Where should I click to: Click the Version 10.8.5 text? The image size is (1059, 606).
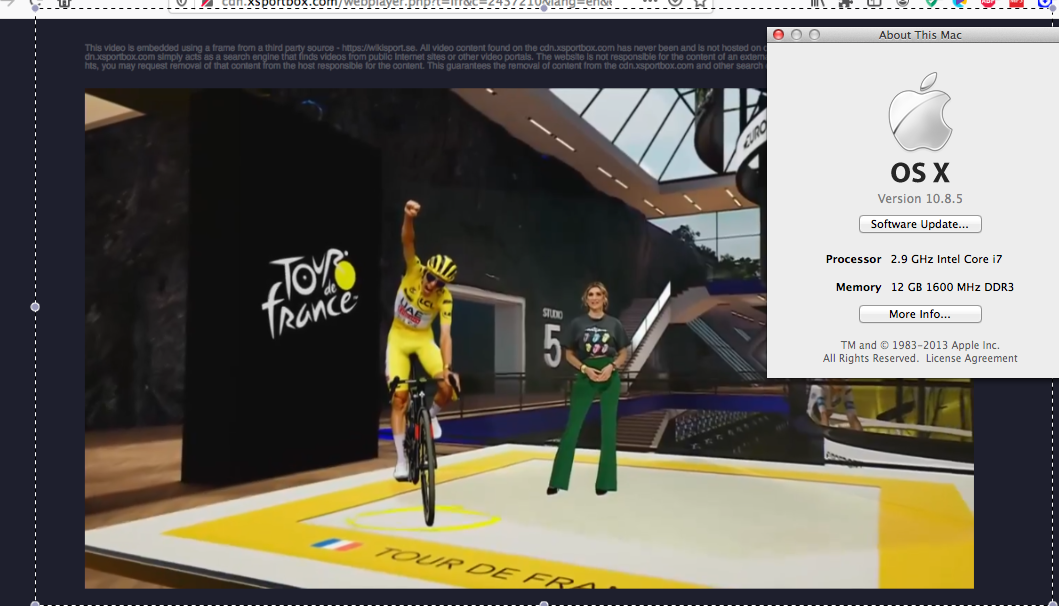(x=919, y=198)
